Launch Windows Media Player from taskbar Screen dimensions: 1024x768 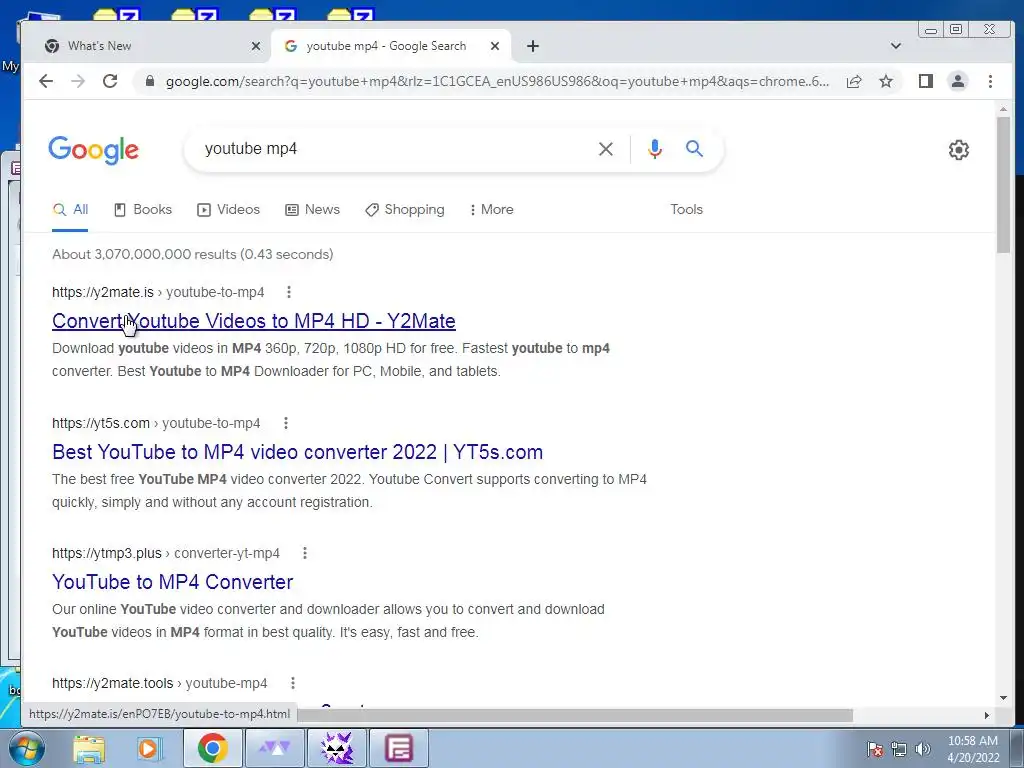pyautogui.click(x=148, y=748)
